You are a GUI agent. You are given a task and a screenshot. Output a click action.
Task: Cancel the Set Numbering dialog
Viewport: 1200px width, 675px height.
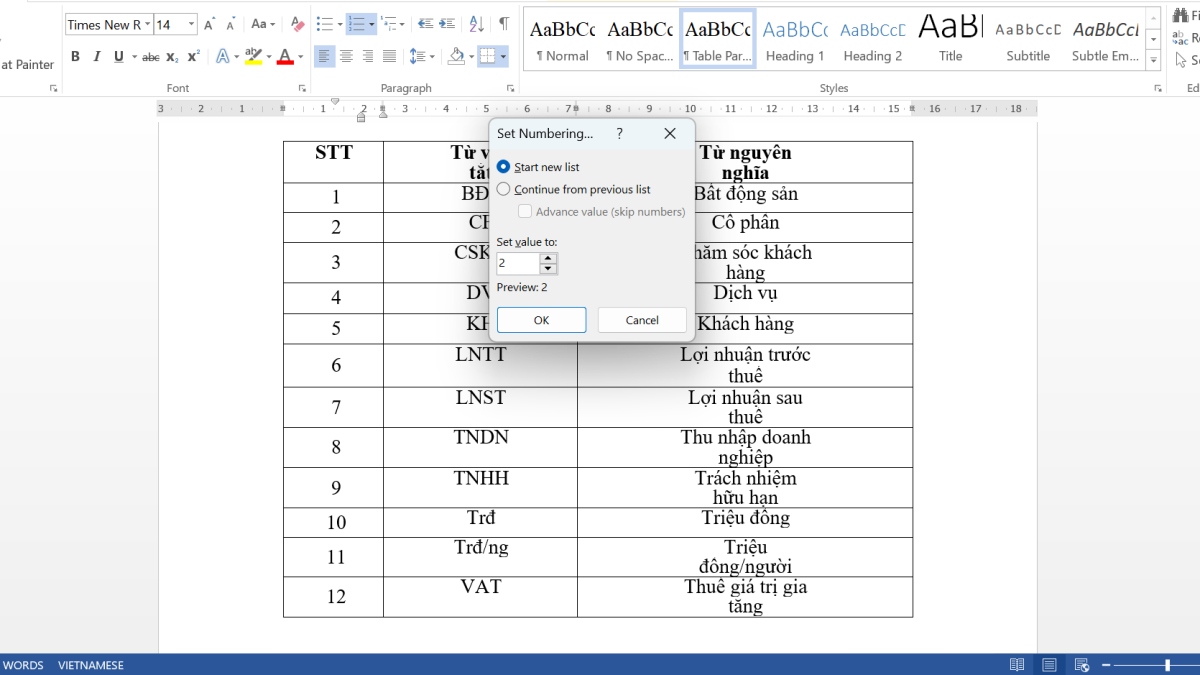coord(641,320)
